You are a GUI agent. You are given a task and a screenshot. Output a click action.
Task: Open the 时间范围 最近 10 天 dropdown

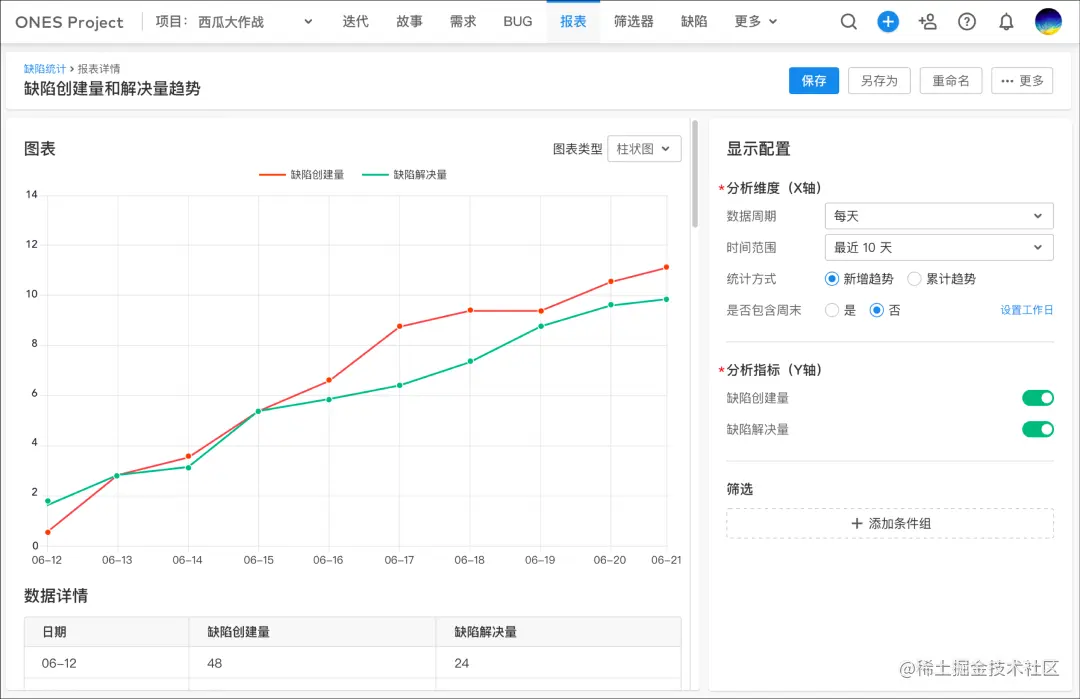[x=939, y=247]
